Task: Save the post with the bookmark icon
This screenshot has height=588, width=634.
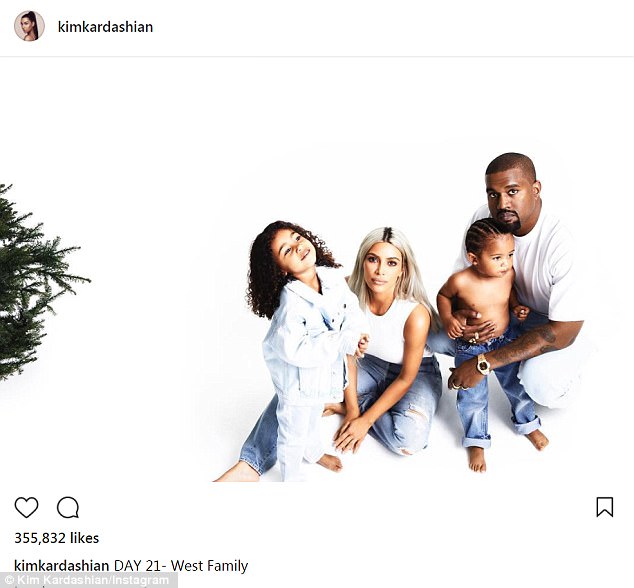Action: click(605, 507)
